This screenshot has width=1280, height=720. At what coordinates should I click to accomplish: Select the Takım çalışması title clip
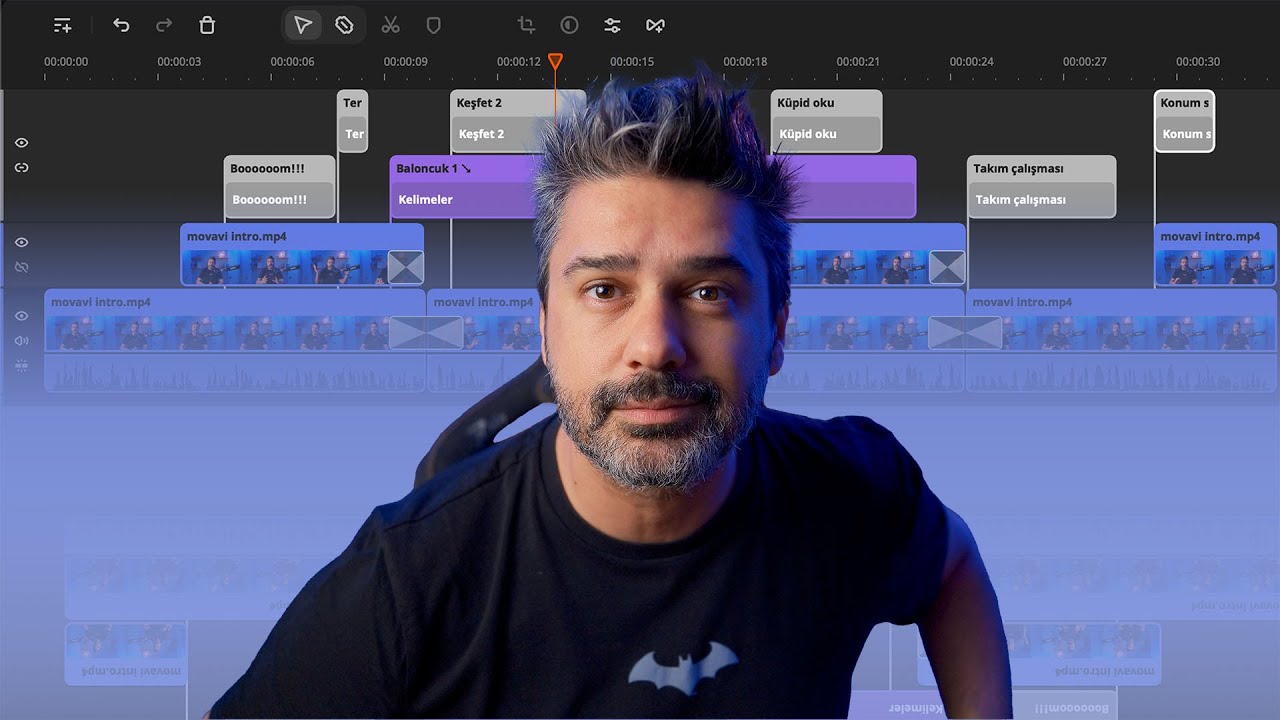click(1040, 186)
